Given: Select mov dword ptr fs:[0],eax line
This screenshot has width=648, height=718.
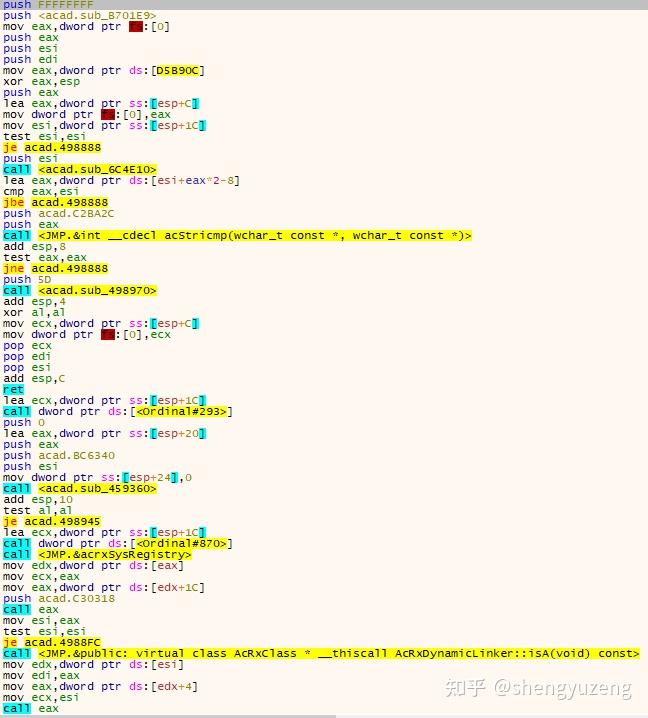Looking at the screenshot, I should click(x=87, y=114).
